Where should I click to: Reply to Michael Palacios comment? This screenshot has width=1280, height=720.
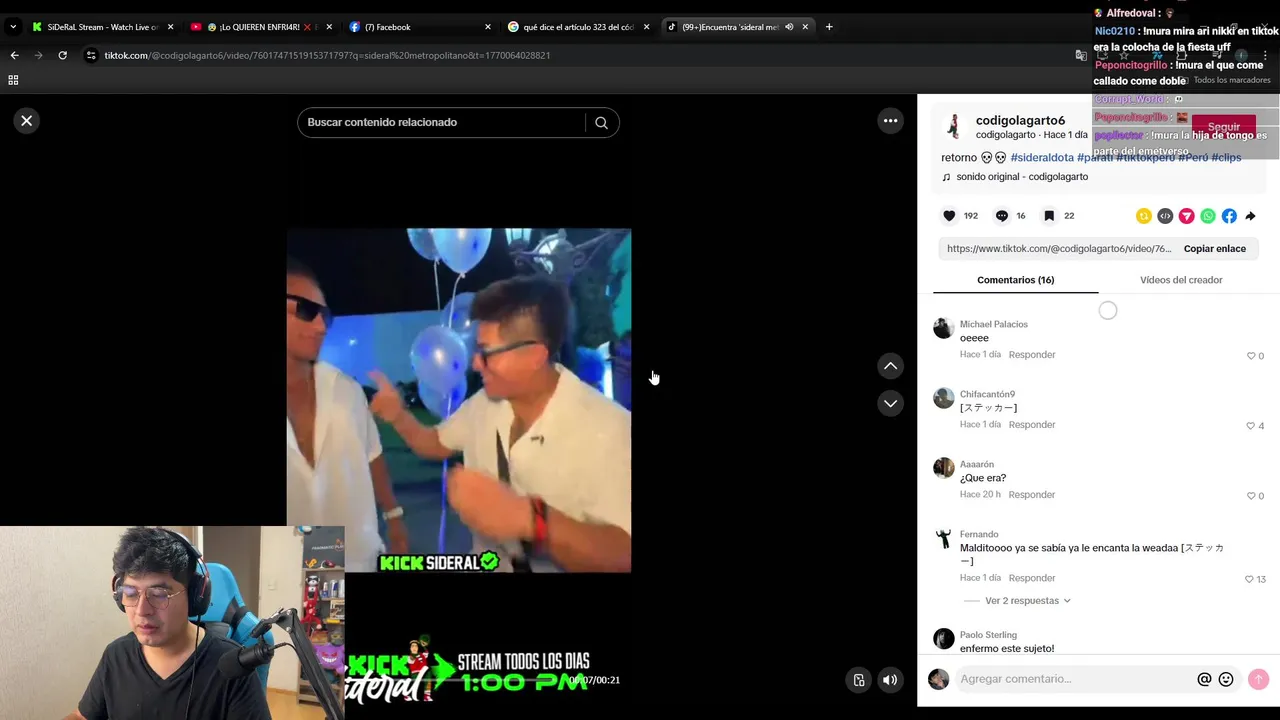1032,355
